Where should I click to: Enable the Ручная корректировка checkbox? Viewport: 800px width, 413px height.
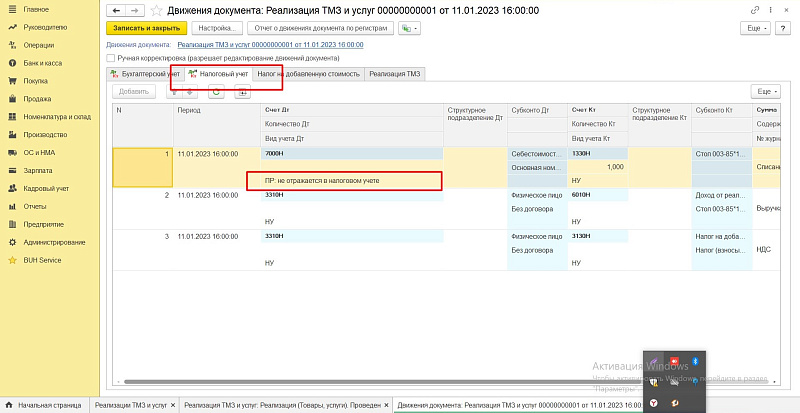point(112,59)
